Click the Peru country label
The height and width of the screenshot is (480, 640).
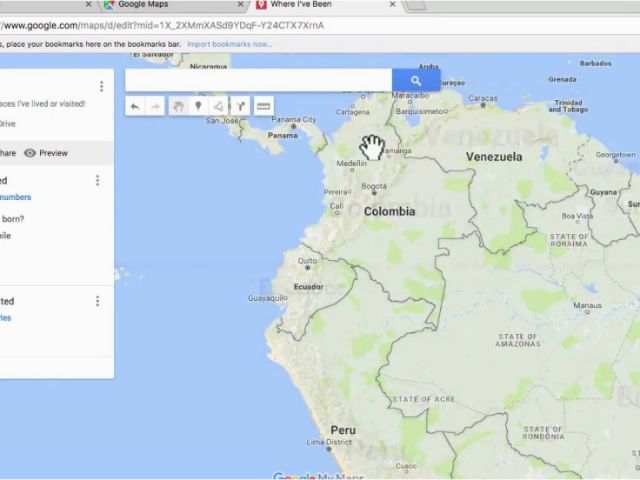343,430
